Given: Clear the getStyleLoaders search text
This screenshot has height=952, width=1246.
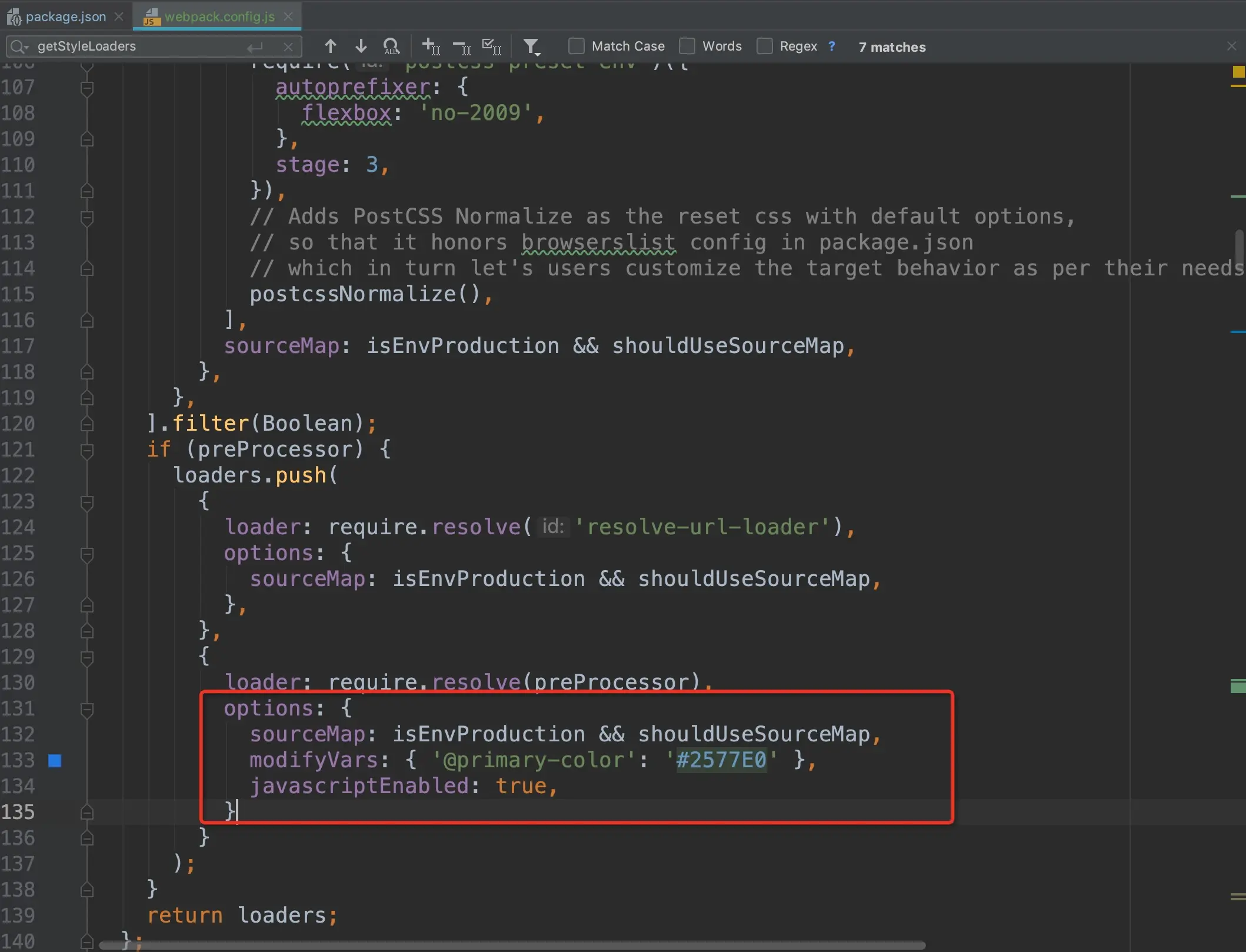Looking at the screenshot, I should point(288,47).
